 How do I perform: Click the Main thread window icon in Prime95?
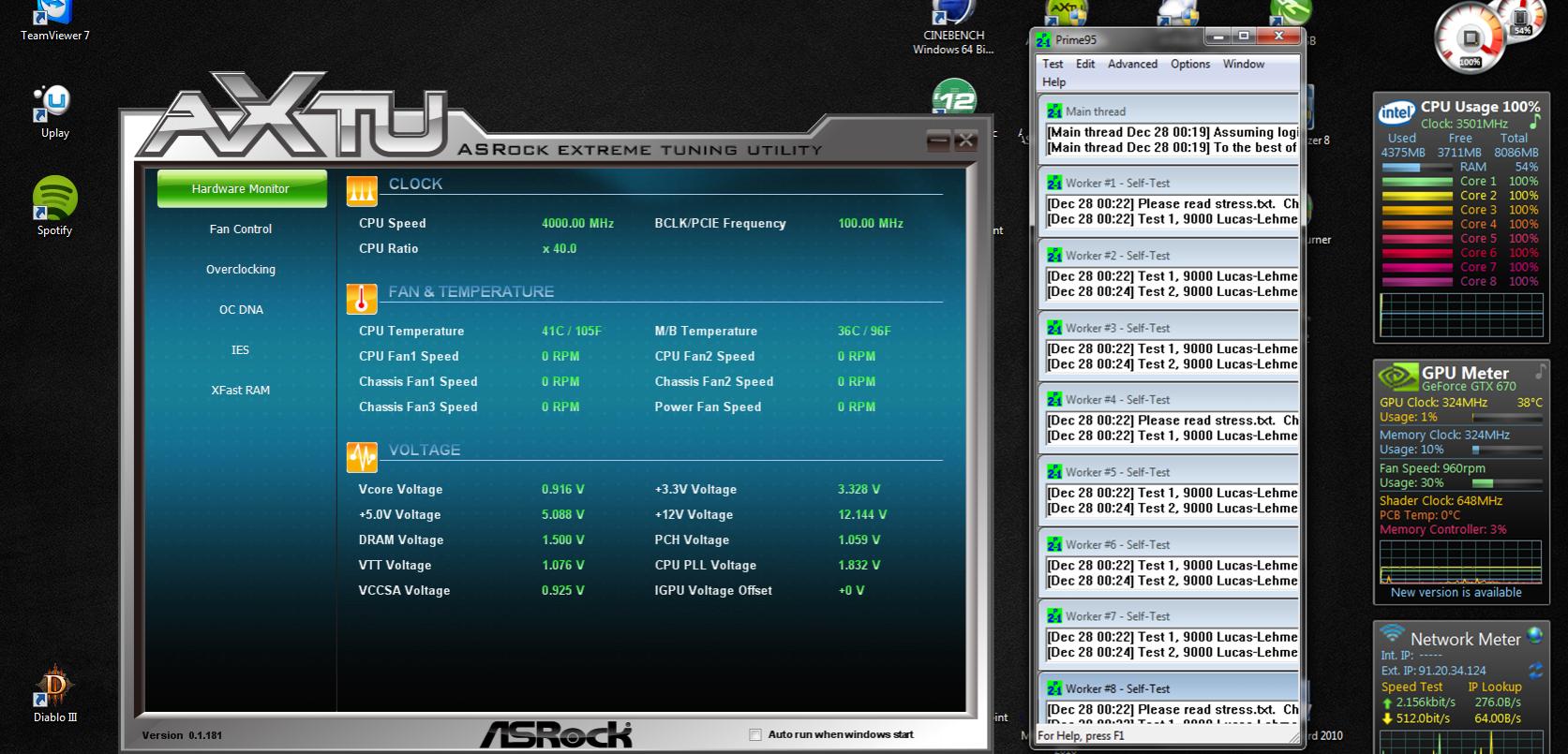[1054, 111]
